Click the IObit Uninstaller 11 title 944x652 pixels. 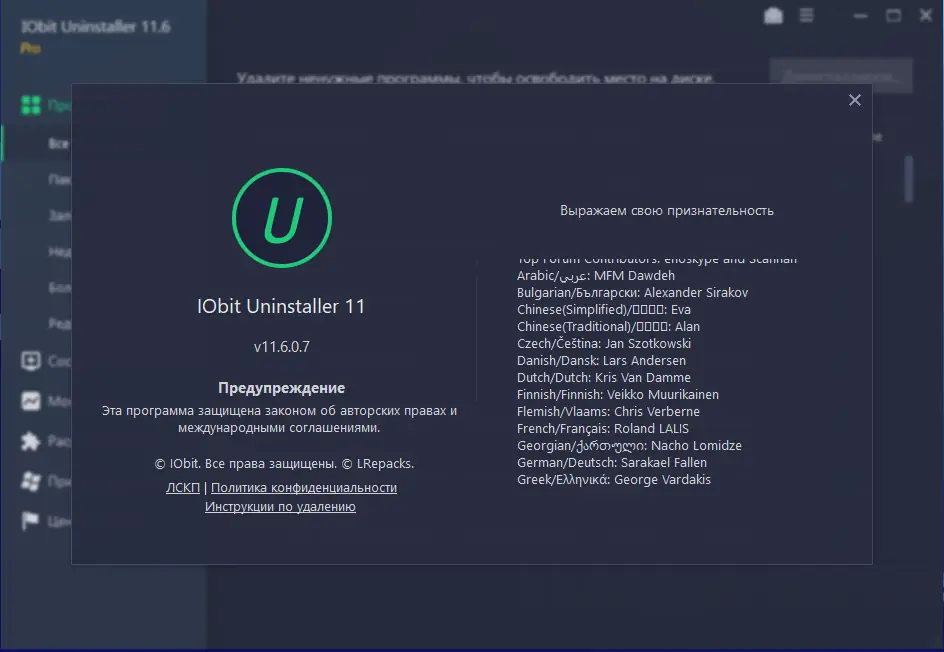(281, 306)
